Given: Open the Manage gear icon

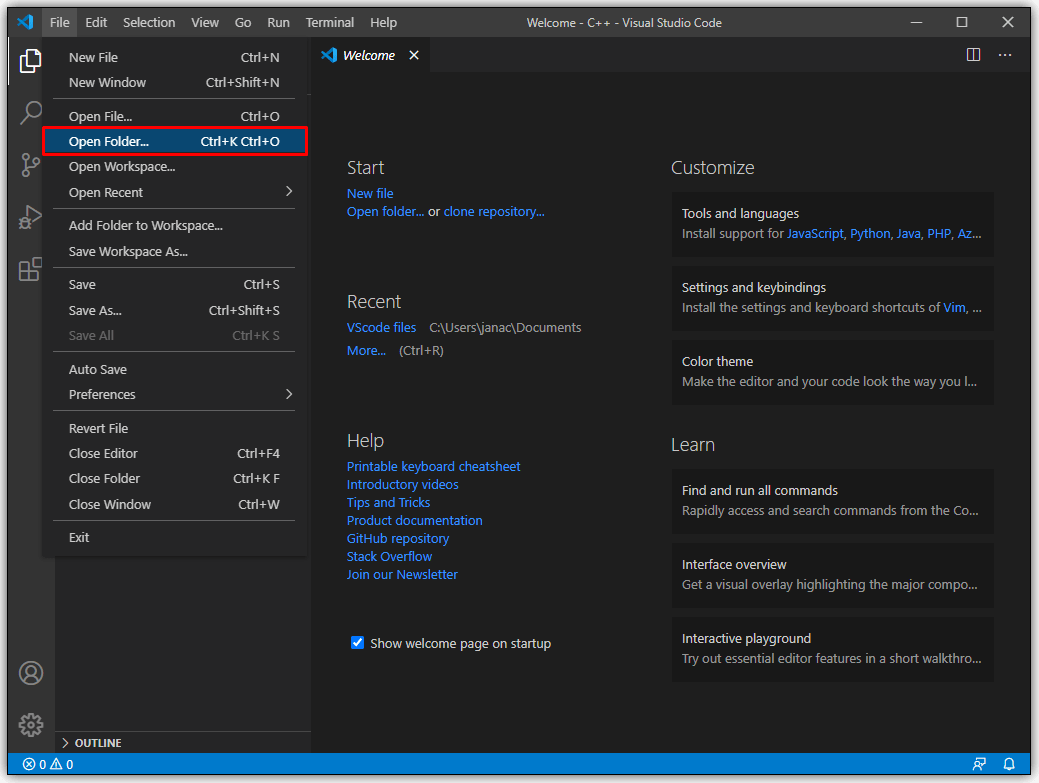Looking at the screenshot, I should pyautogui.click(x=30, y=725).
